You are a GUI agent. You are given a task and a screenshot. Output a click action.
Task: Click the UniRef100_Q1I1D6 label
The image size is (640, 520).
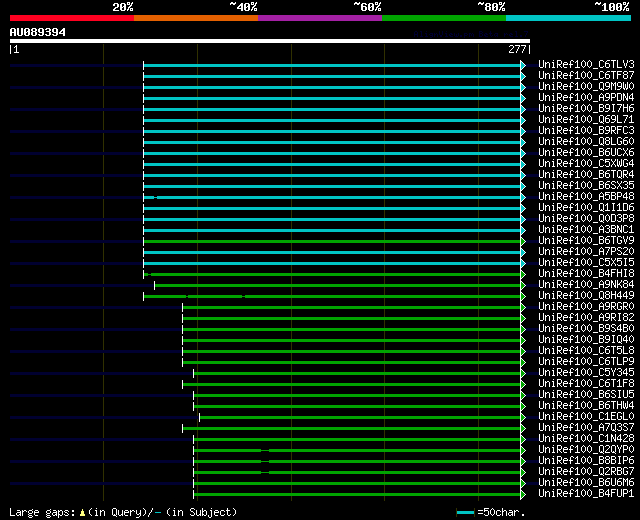(586, 208)
